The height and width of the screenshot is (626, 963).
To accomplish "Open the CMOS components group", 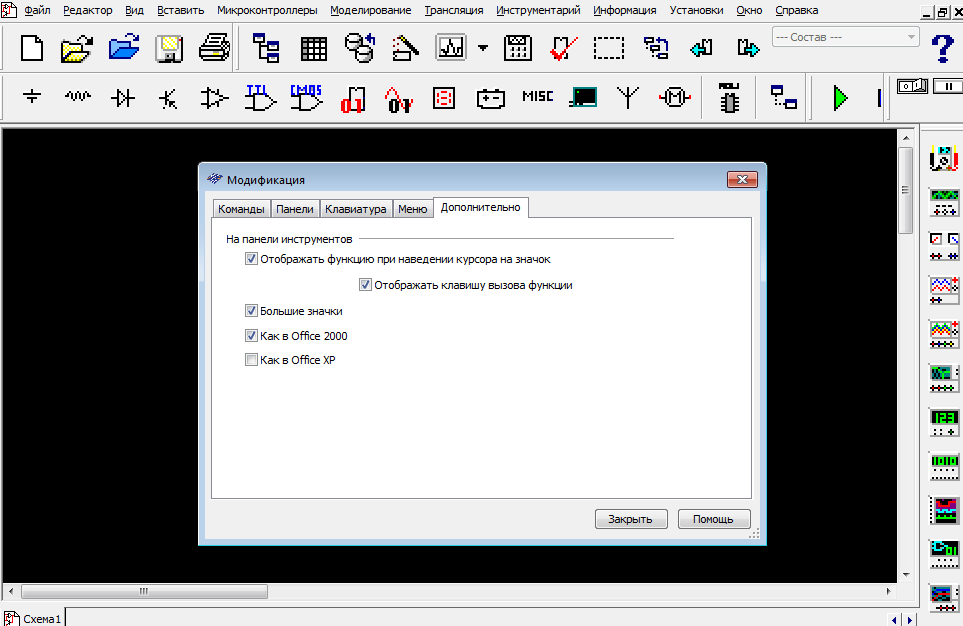I will click(x=306, y=98).
